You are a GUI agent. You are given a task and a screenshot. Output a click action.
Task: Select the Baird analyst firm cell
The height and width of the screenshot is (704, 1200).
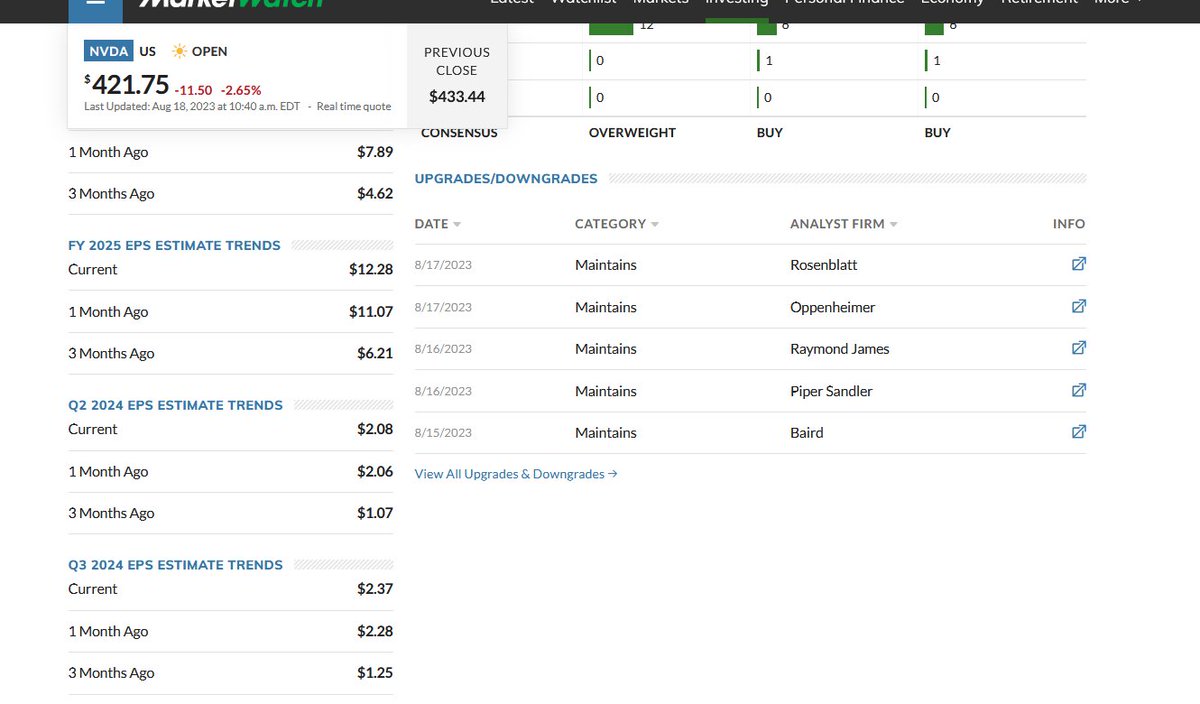coord(807,433)
